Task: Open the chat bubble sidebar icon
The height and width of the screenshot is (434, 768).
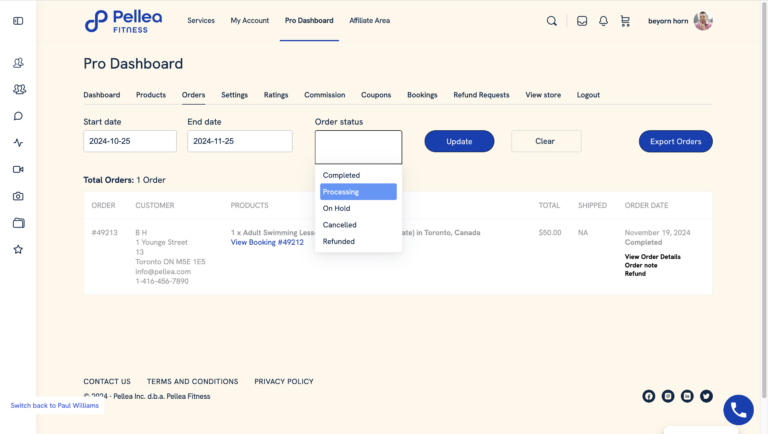Action: pos(18,116)
